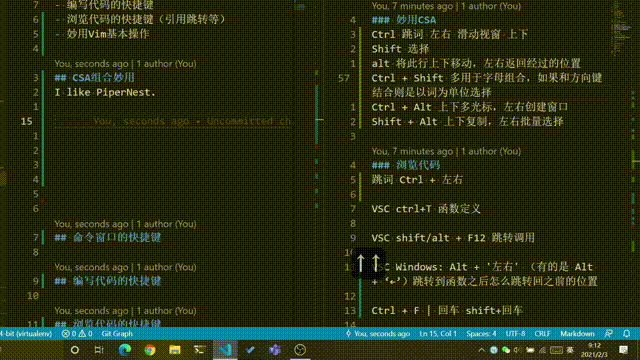The height and width of the screenshot is (360, 640).
Task: Open WeChat tray icon
Action: click(x=506, y=350)
